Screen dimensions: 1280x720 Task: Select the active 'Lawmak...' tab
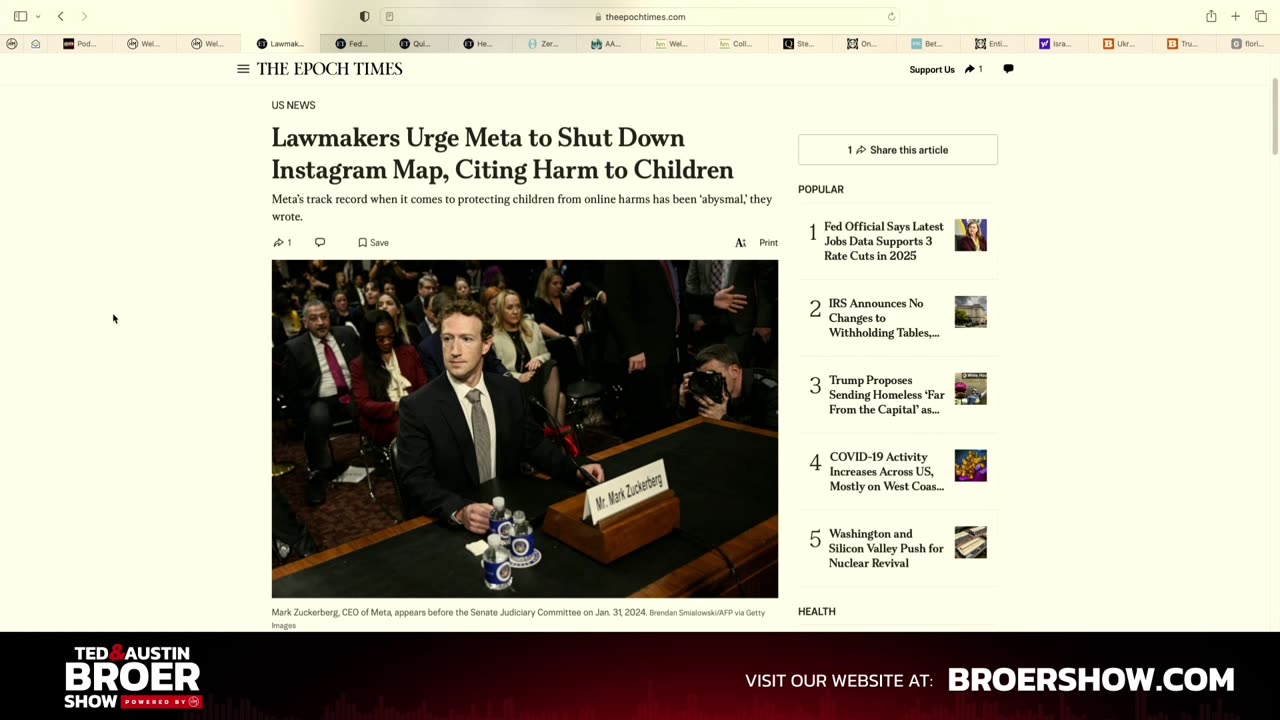point(281,43)
